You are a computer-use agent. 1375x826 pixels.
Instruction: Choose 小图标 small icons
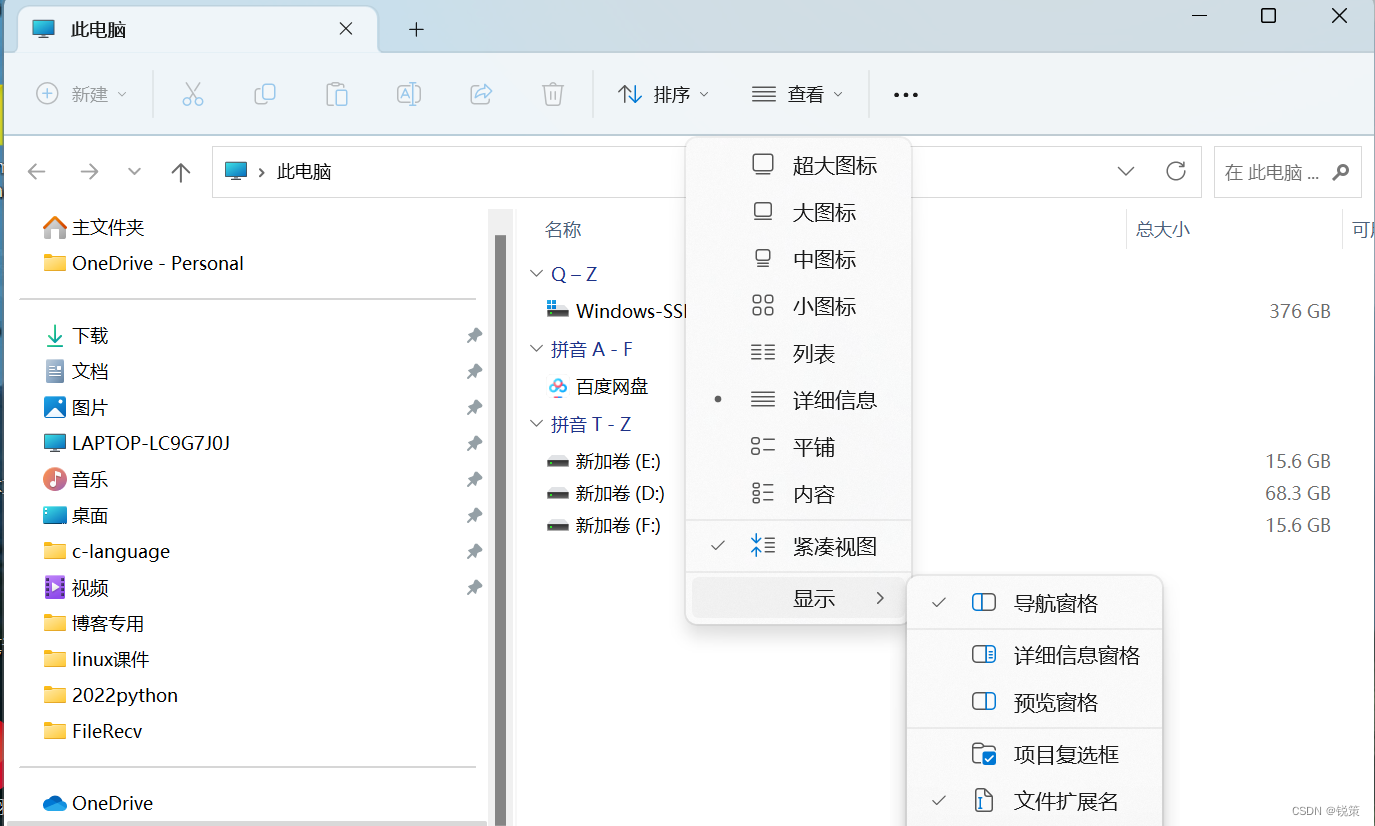click(x=798, y=307)
